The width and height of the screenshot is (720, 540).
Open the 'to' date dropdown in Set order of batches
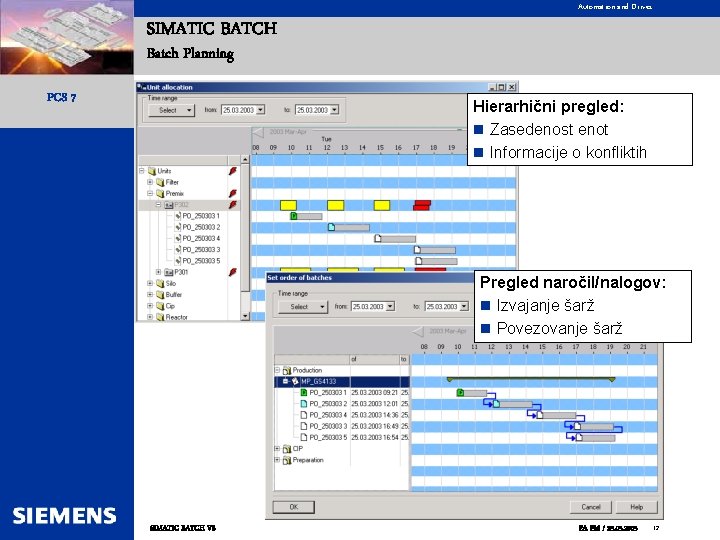pos(464,306)
